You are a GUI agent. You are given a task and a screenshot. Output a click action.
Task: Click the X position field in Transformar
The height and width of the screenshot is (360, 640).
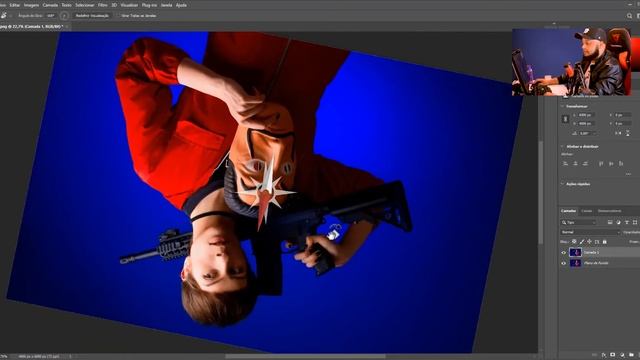(x=623, y=115)
